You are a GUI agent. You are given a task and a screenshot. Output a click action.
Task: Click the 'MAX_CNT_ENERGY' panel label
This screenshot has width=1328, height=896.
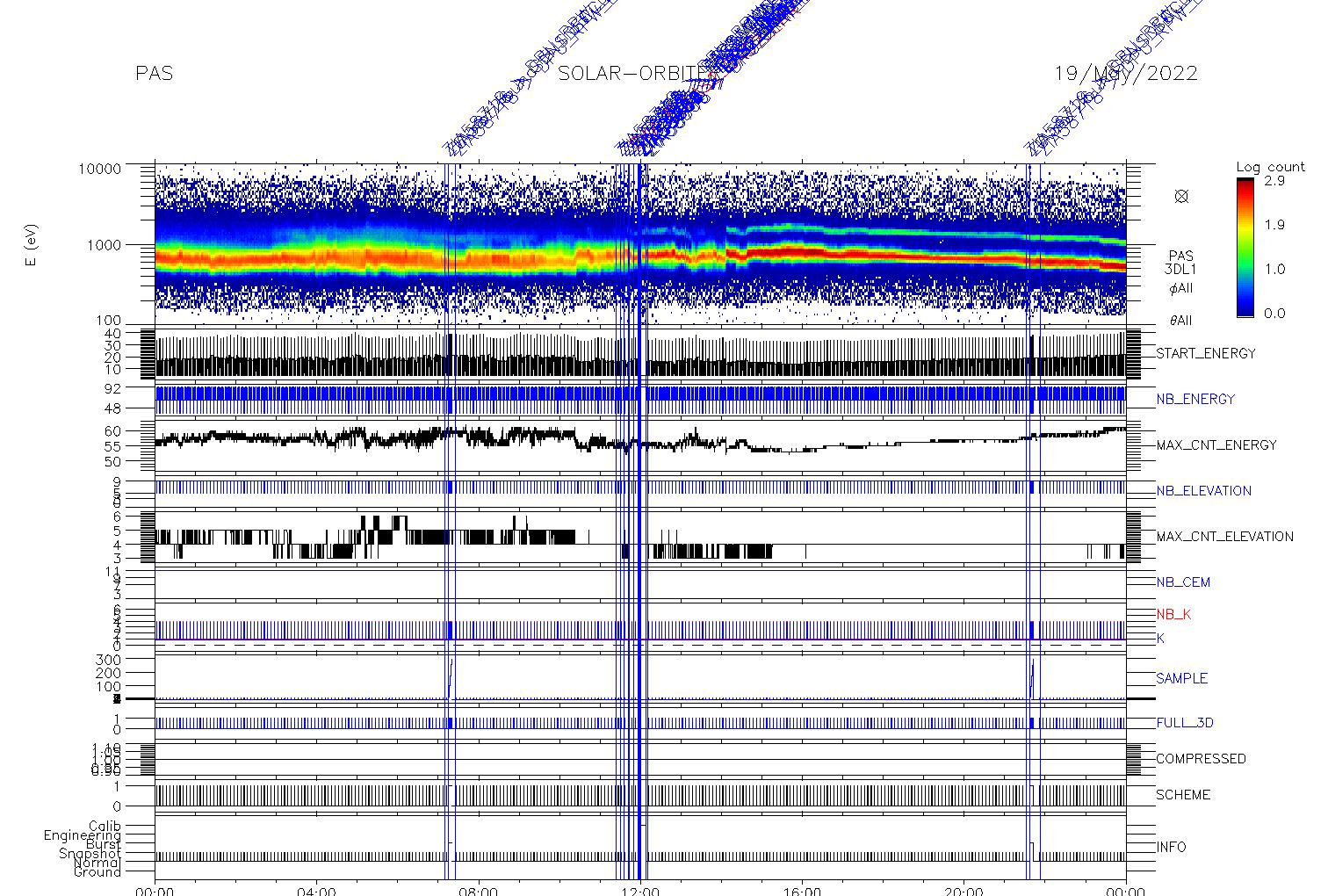pos(1216,445)
